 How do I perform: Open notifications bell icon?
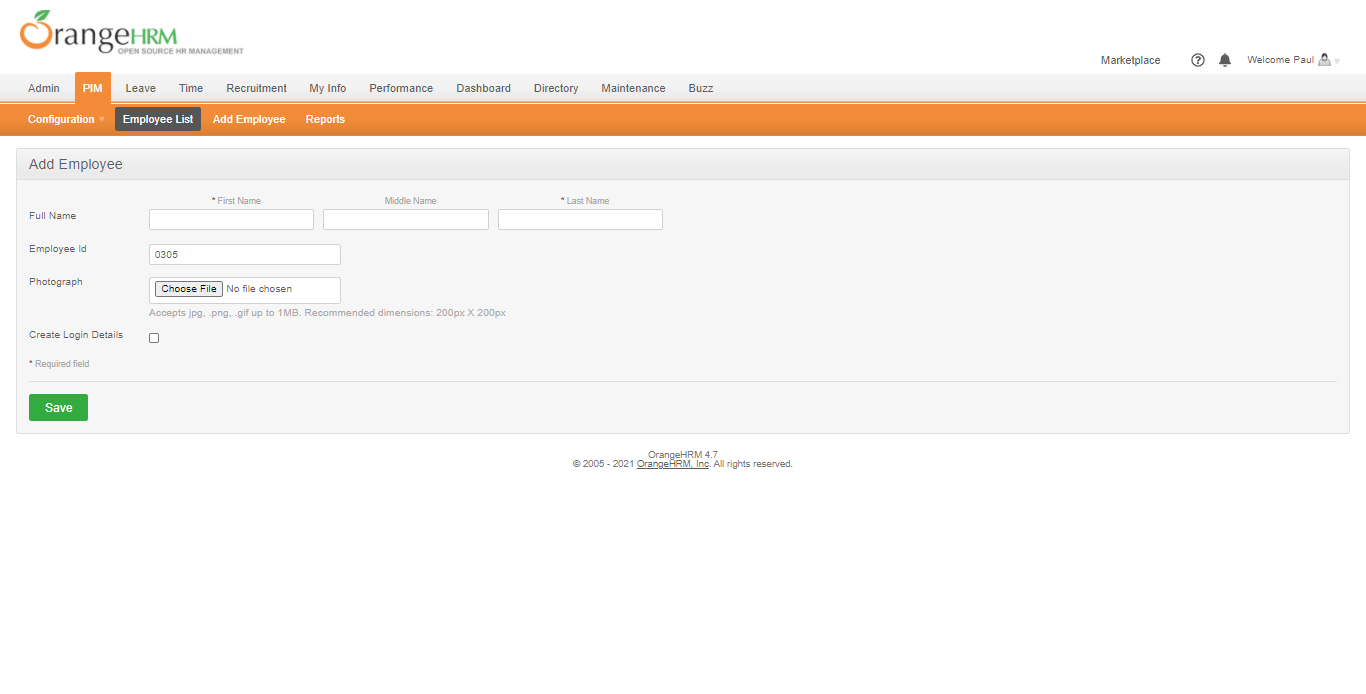point(1225,60)
